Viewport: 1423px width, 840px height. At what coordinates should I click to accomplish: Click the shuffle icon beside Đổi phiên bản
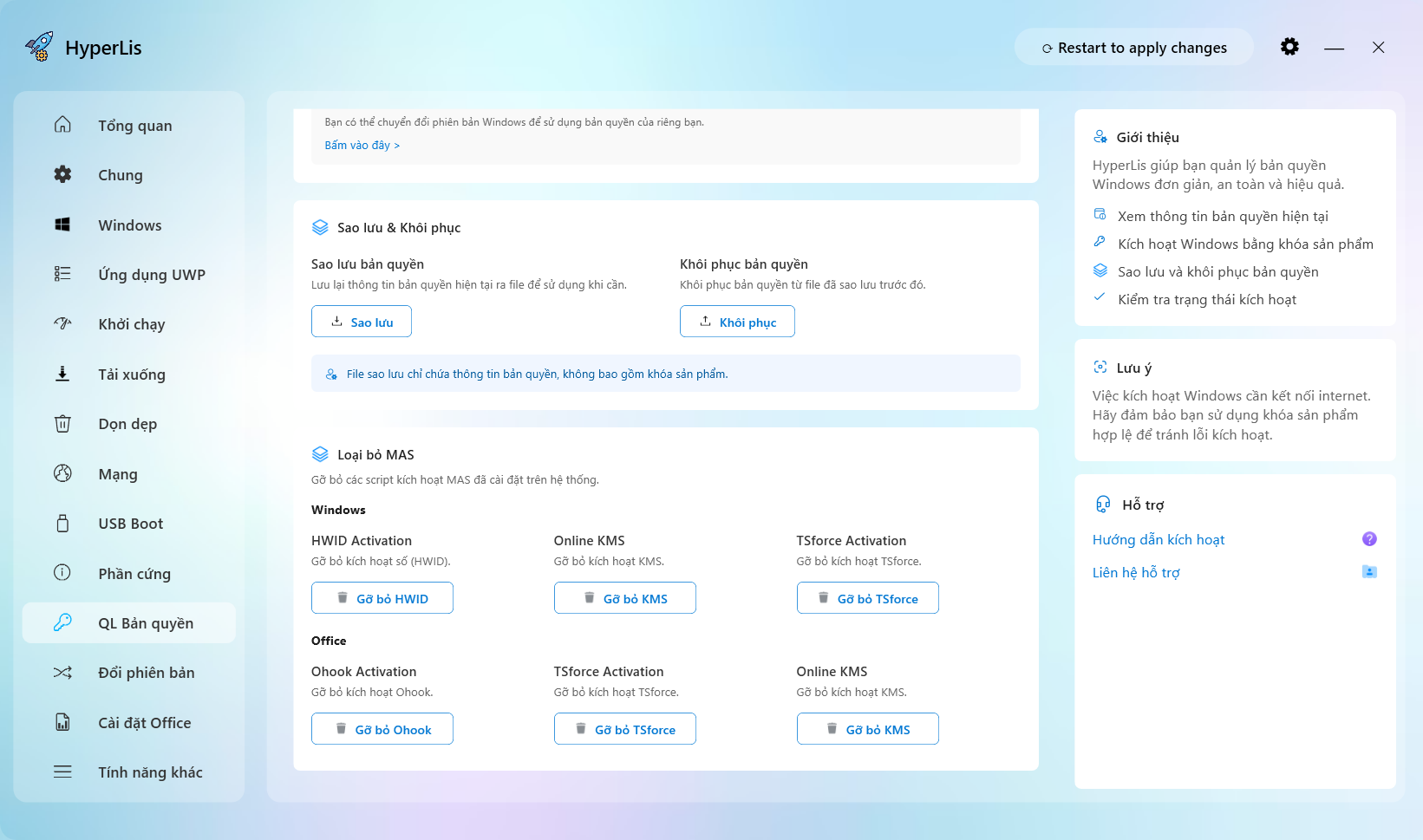pyautogui.click(x=62, y=673)
